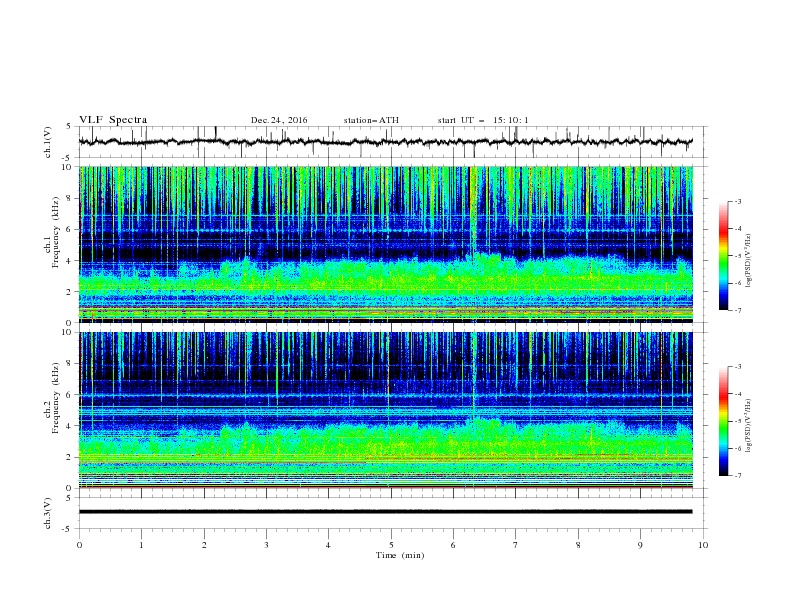792x612 pixels.
Task: Click the "2" tick on the time axis
Action: pyautogui.click(x=204, y=545)
